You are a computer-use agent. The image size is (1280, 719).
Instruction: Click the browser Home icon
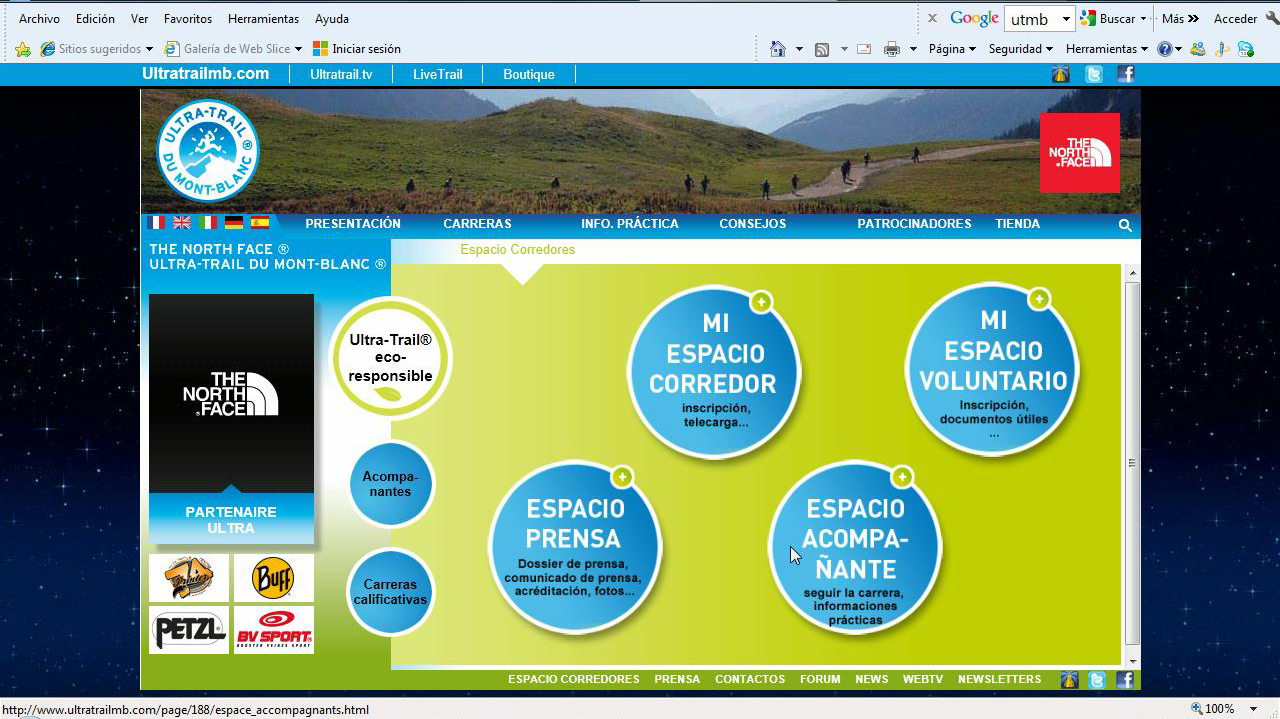(x=777, y=49)
